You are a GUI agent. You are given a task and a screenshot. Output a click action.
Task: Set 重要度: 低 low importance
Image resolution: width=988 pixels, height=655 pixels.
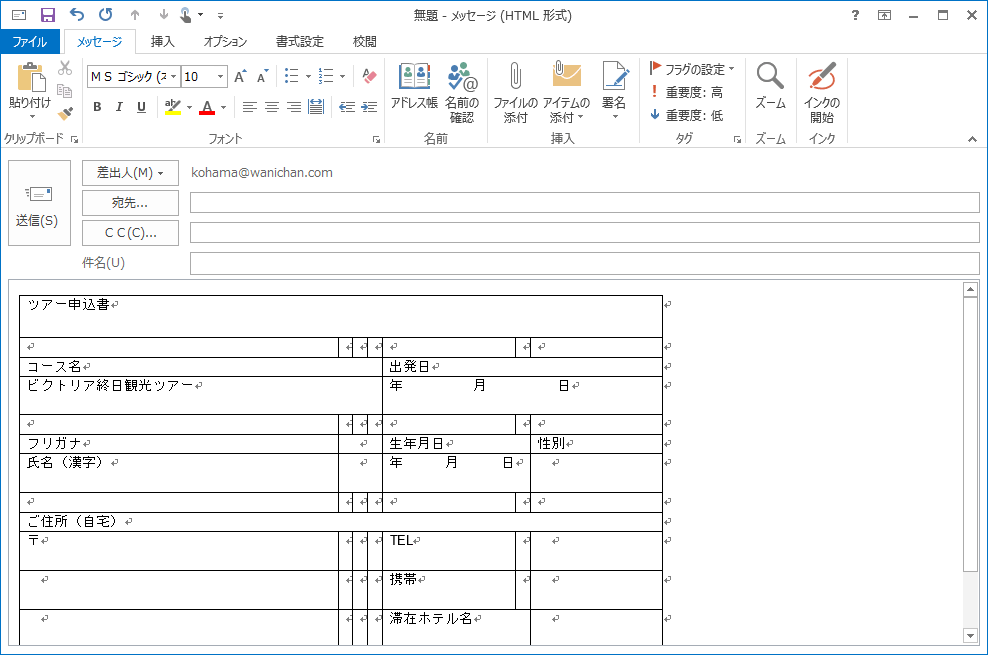pyautogui.click(x=686, y=115)
